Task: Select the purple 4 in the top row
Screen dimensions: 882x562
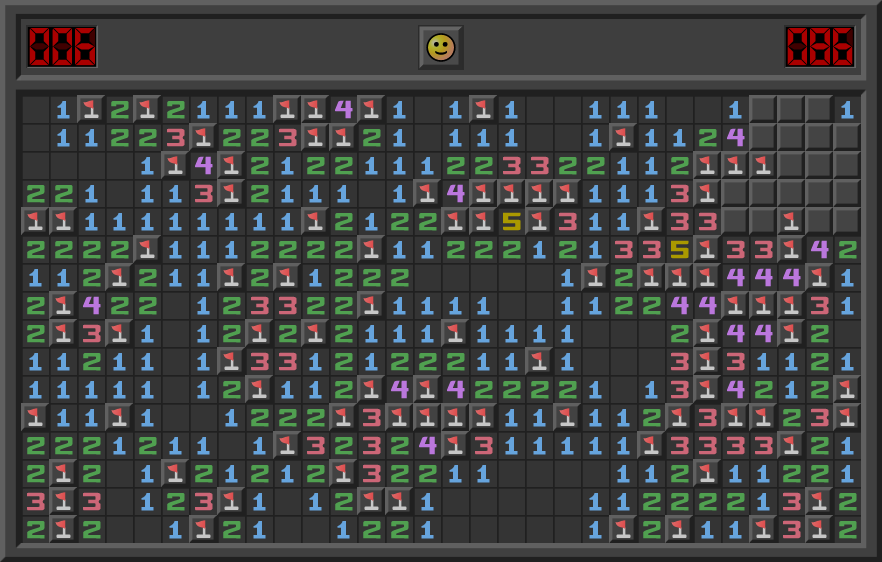Action: coord(344,109)
